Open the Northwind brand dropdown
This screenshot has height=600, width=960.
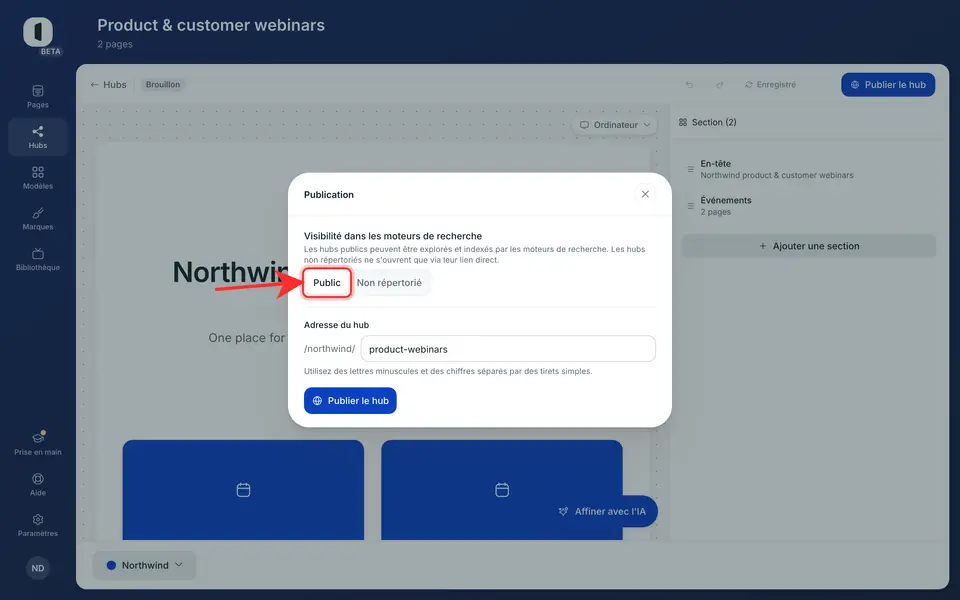144,565
